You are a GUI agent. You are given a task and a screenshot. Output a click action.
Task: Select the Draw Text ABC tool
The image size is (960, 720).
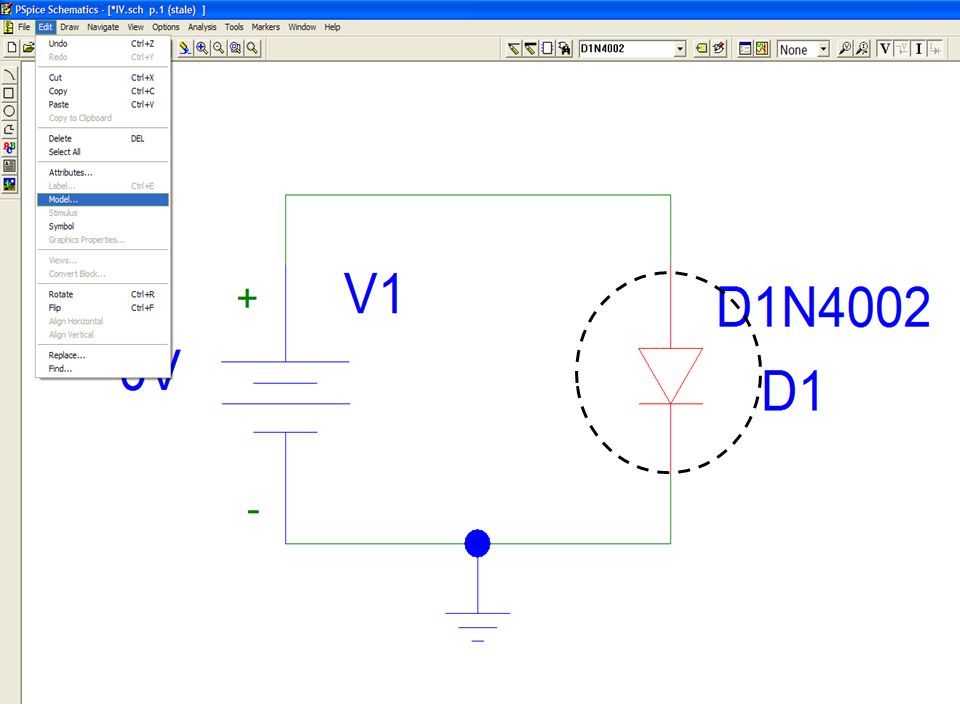(x=9, y=148)
